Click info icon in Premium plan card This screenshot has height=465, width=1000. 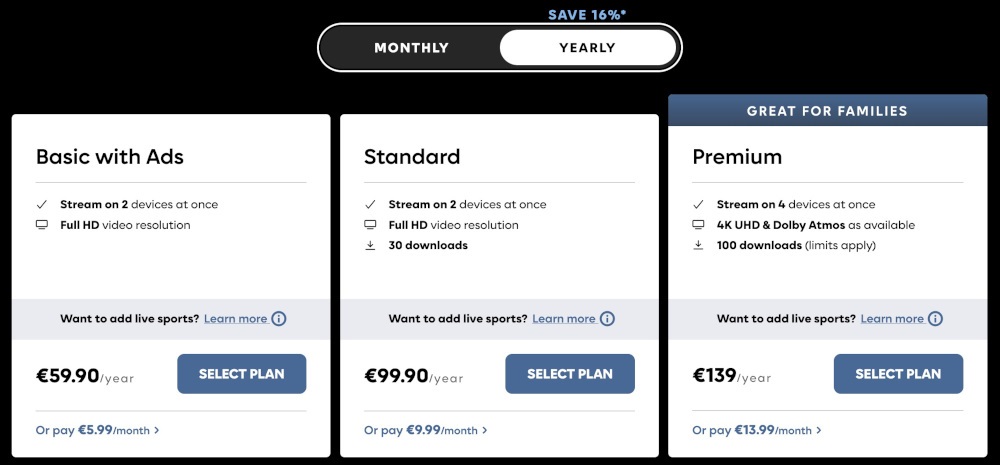point(935,319)
